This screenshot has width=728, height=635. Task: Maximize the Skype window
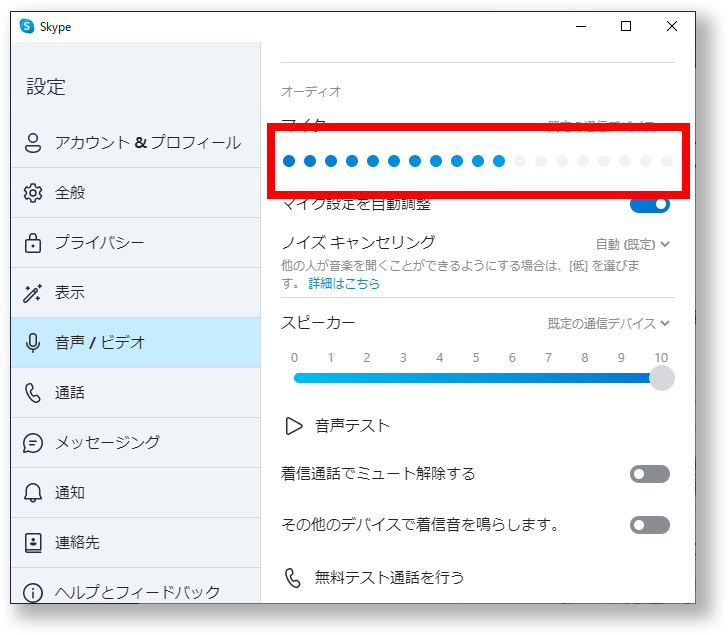coord(626,26)
